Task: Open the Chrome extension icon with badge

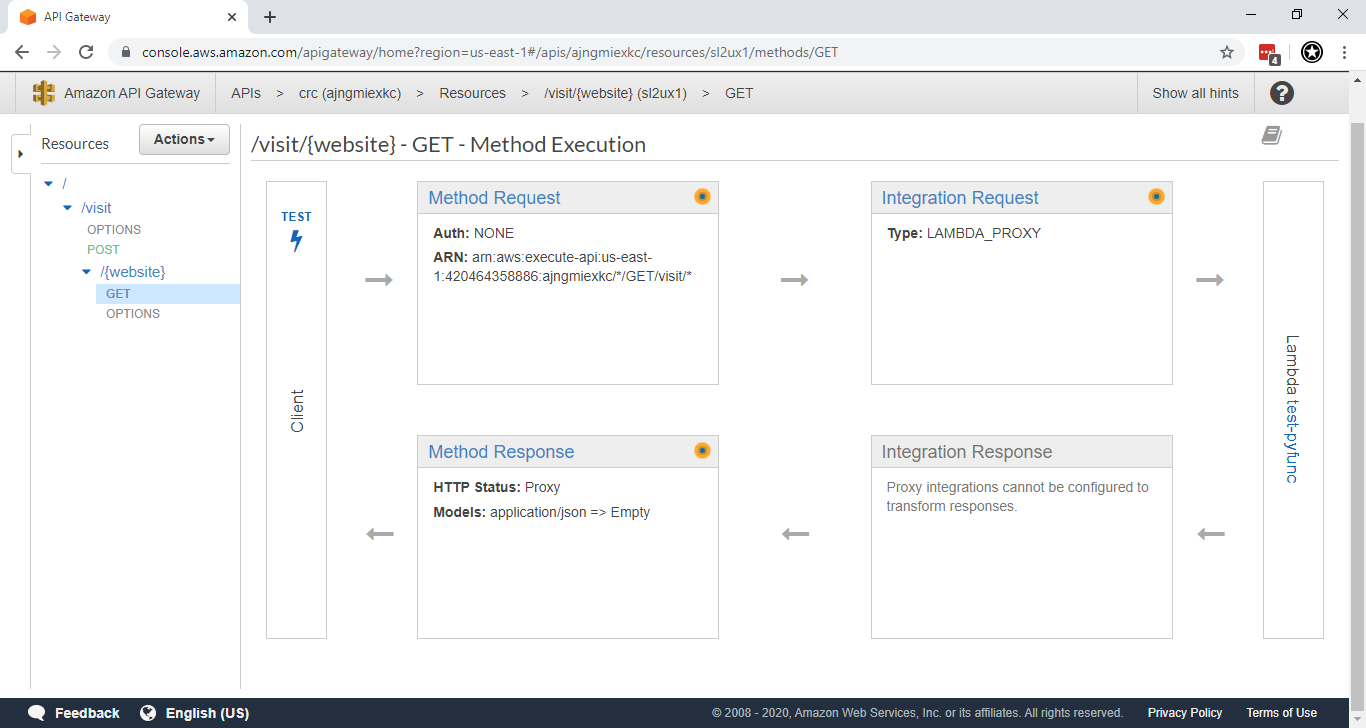Action: coord(1268,52)
